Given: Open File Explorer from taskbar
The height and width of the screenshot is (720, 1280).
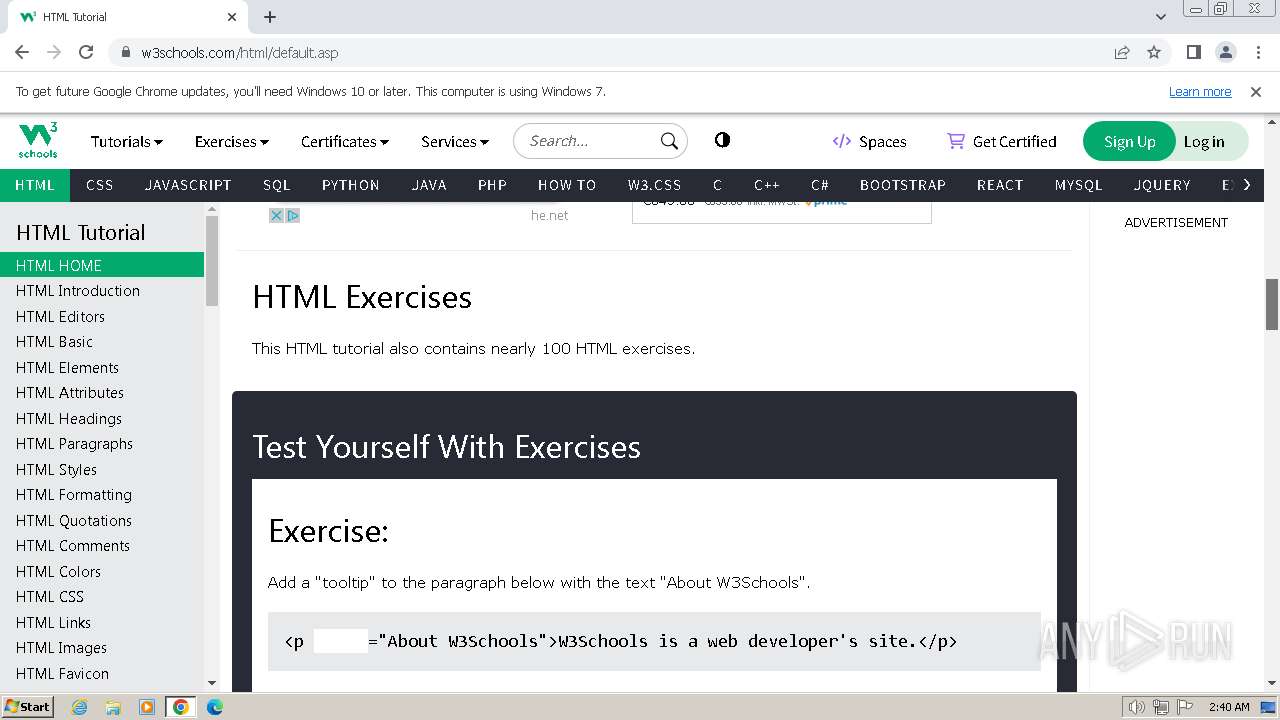Looking at the screenshot, I should pyautogui.click(x=113, y=707).
